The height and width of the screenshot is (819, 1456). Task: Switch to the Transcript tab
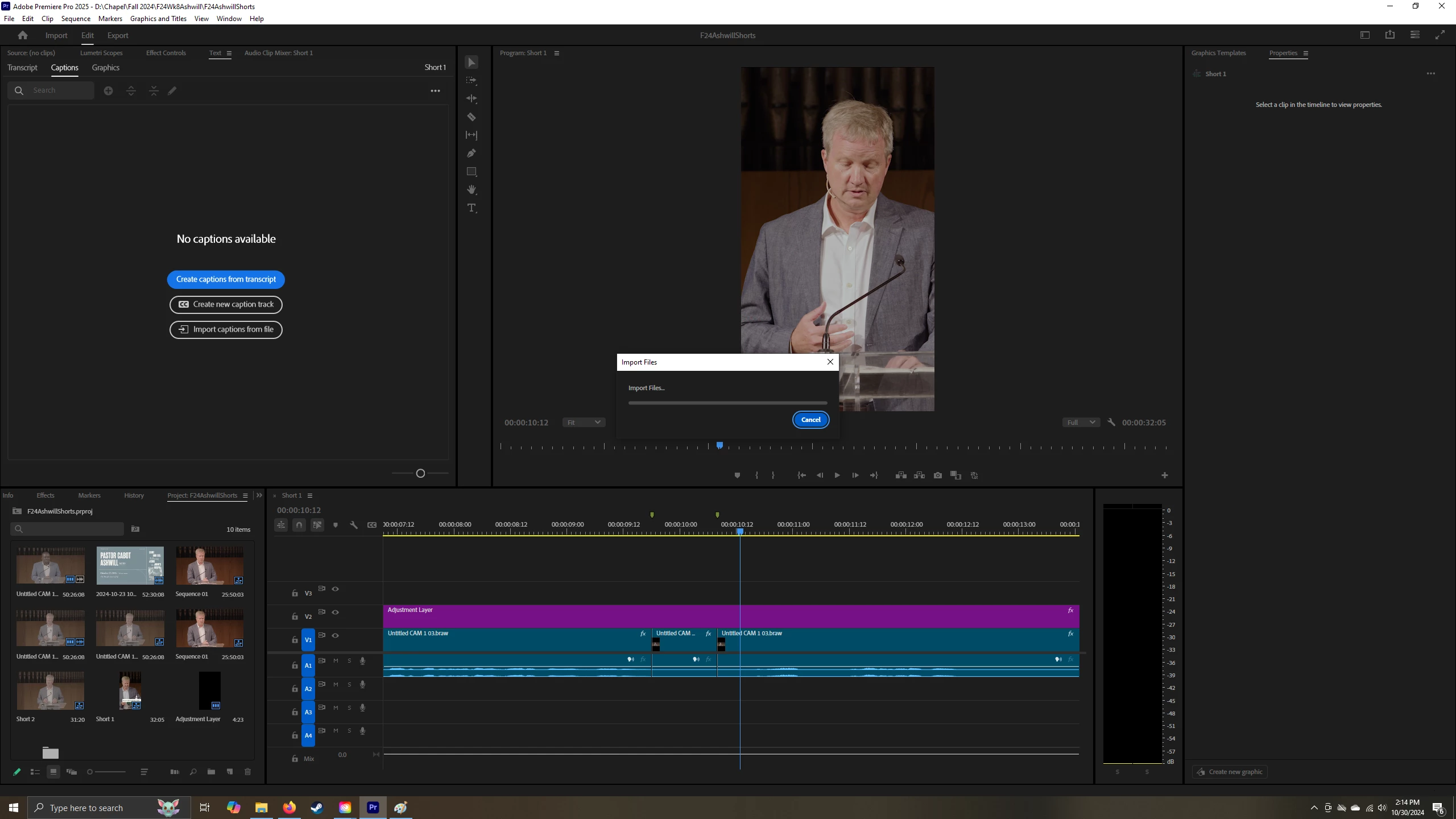[x=22, y=68]
